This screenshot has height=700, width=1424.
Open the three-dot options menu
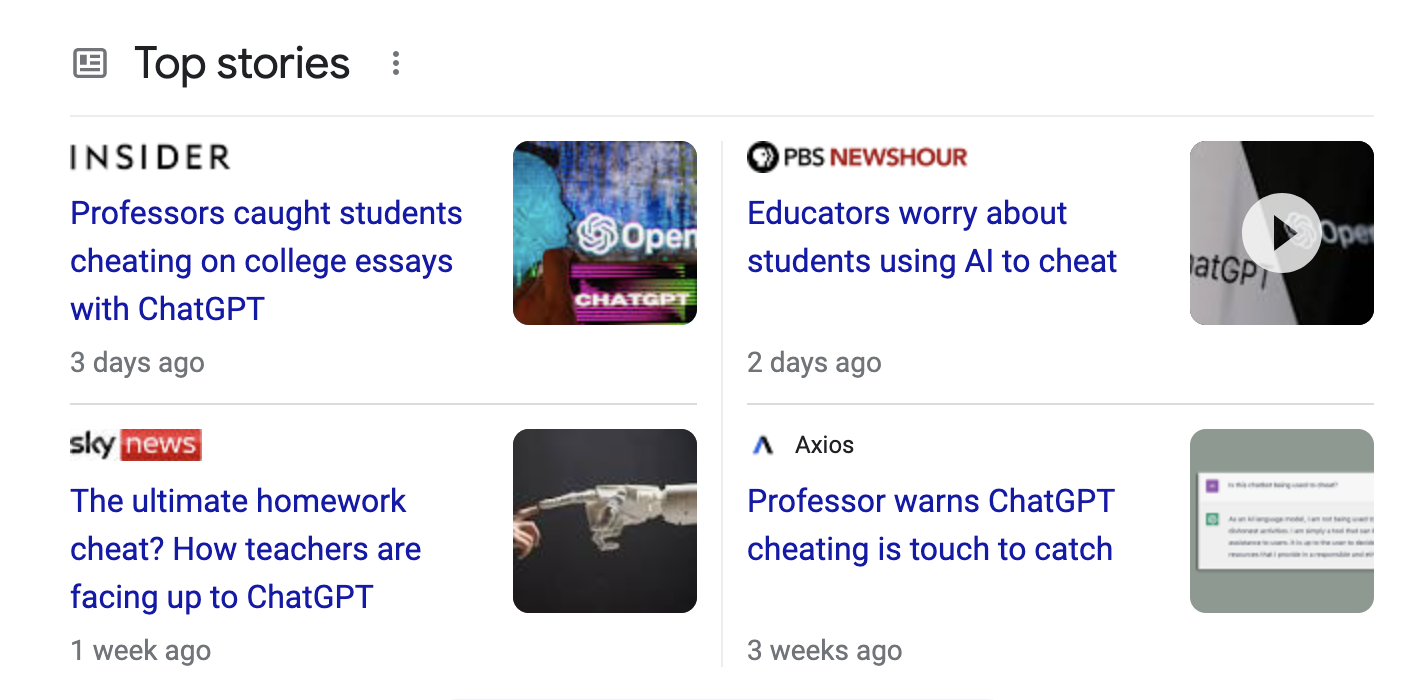click(396, 64)
